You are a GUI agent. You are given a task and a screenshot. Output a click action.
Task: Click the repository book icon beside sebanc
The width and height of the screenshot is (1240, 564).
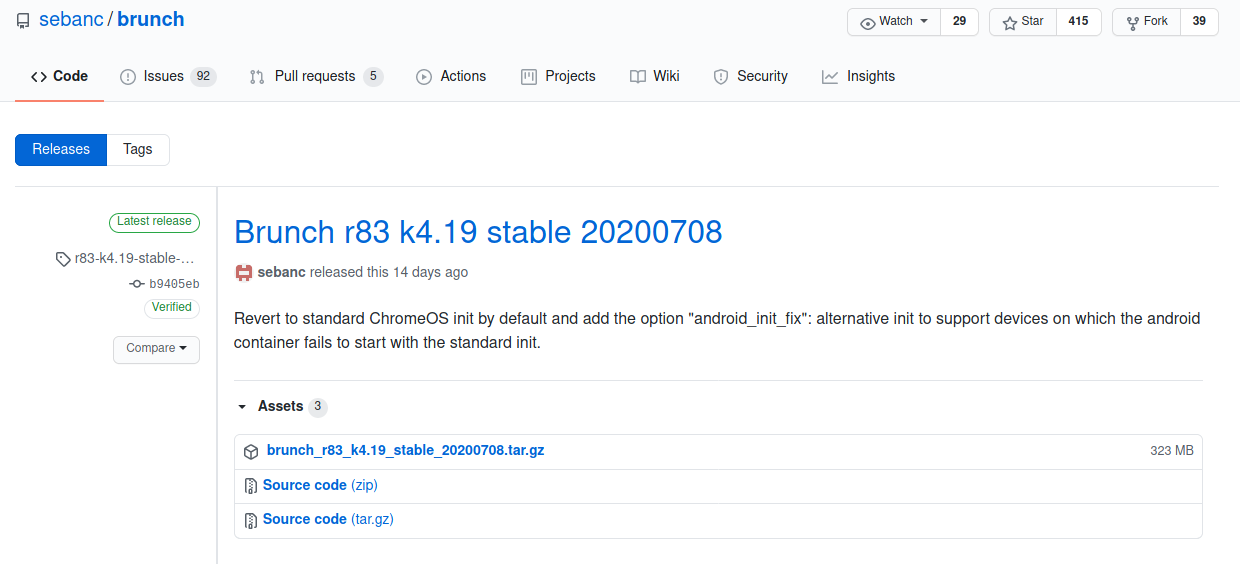tap(23, 20)
